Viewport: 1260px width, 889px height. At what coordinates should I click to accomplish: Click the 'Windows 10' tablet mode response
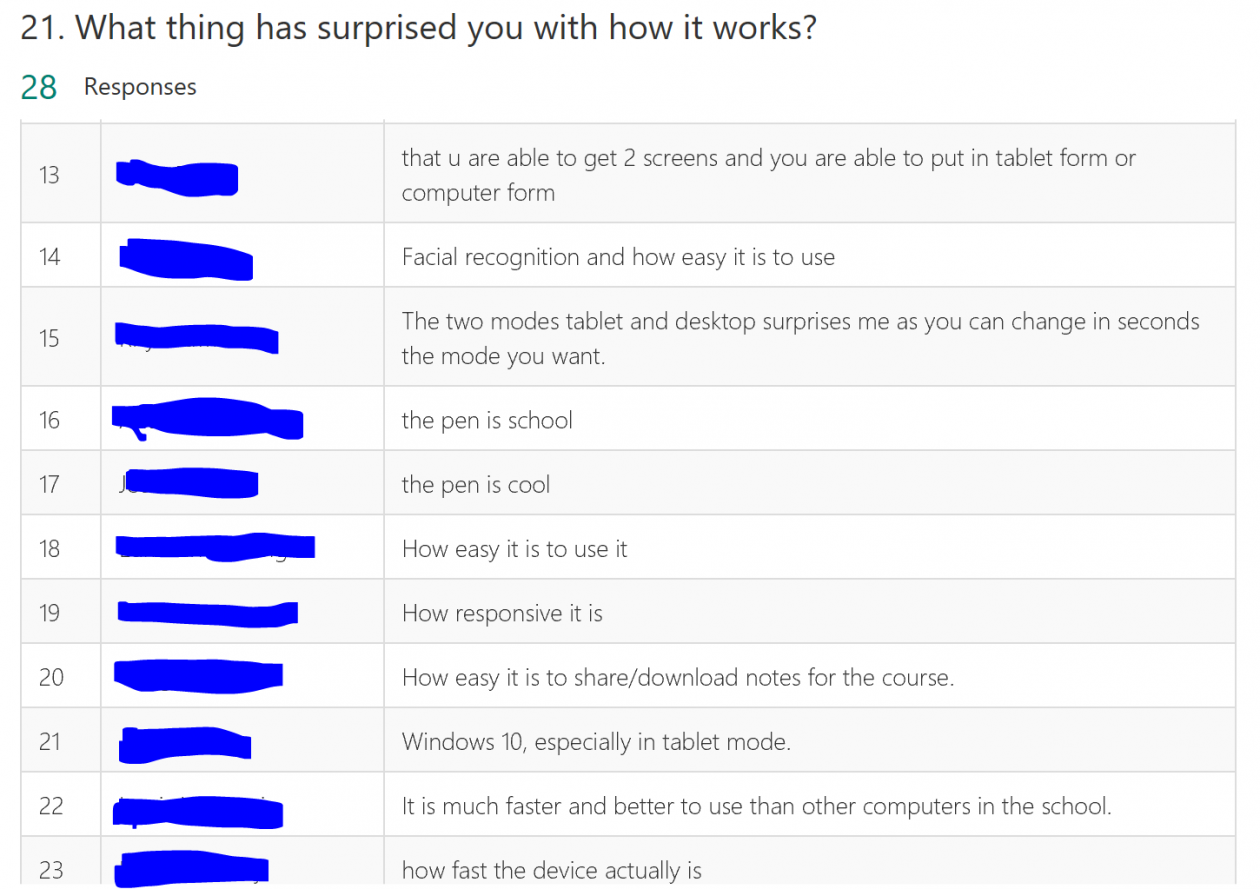click(x=596, y=742)
